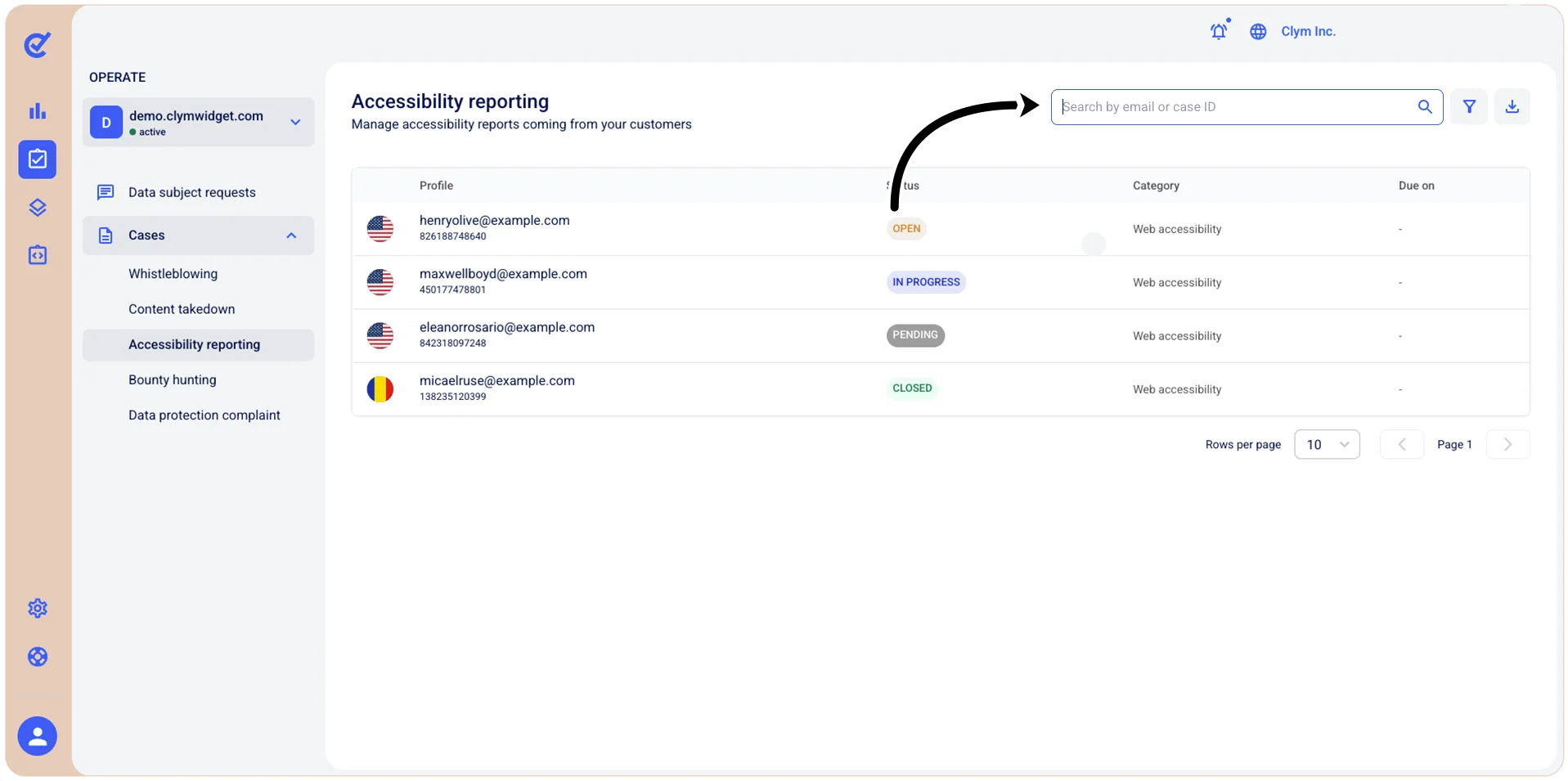Open the notifications bell

[x=1219, y=31]
